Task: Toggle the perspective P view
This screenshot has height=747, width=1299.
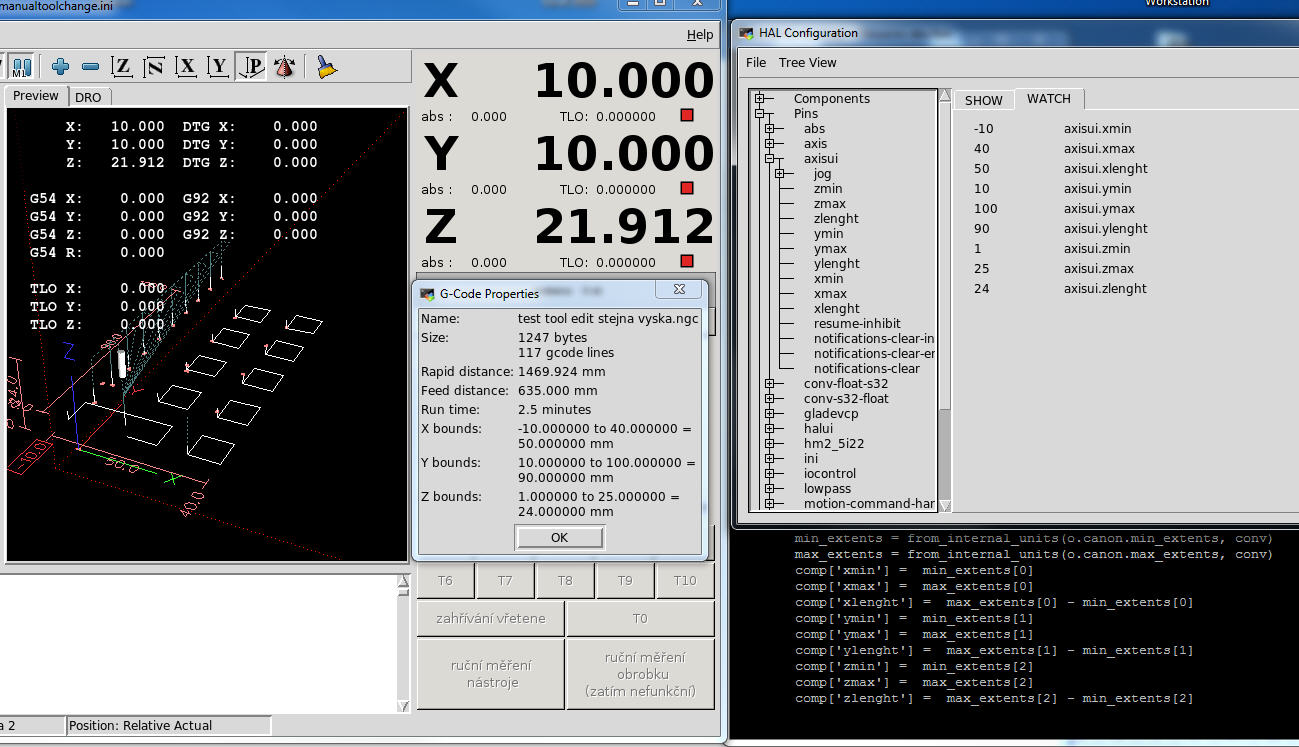Action: pyautogui.click(x=252, y=67)
